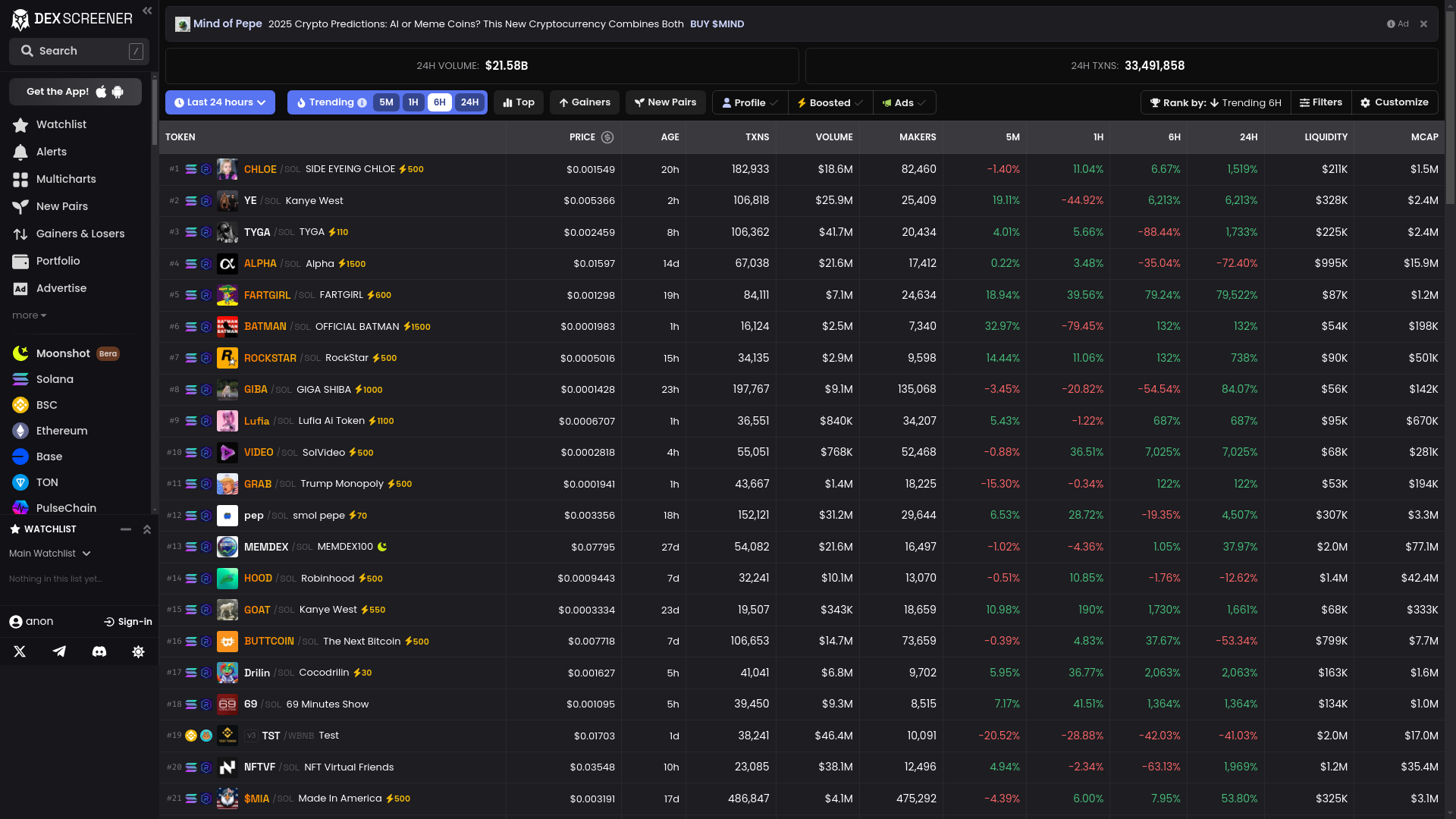Collapse the sidebar with double-chevron icon

[147, 11]
